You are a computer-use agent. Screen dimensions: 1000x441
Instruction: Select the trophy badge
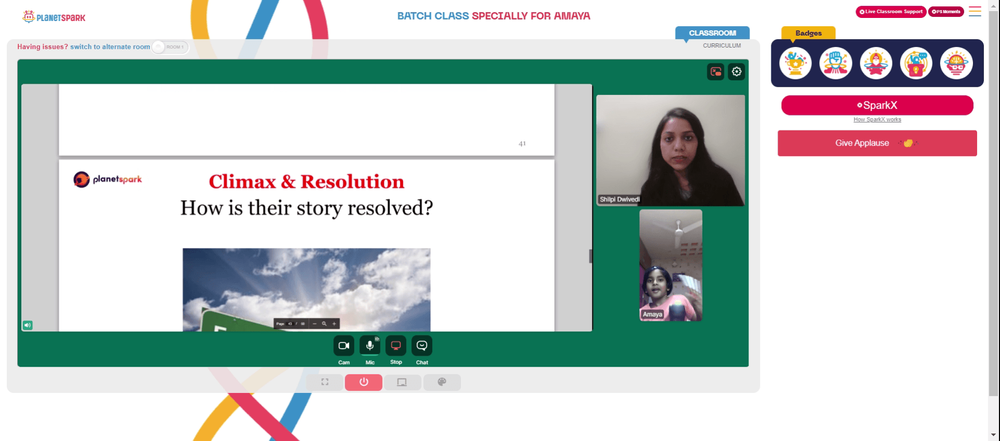tap(795, 63)
